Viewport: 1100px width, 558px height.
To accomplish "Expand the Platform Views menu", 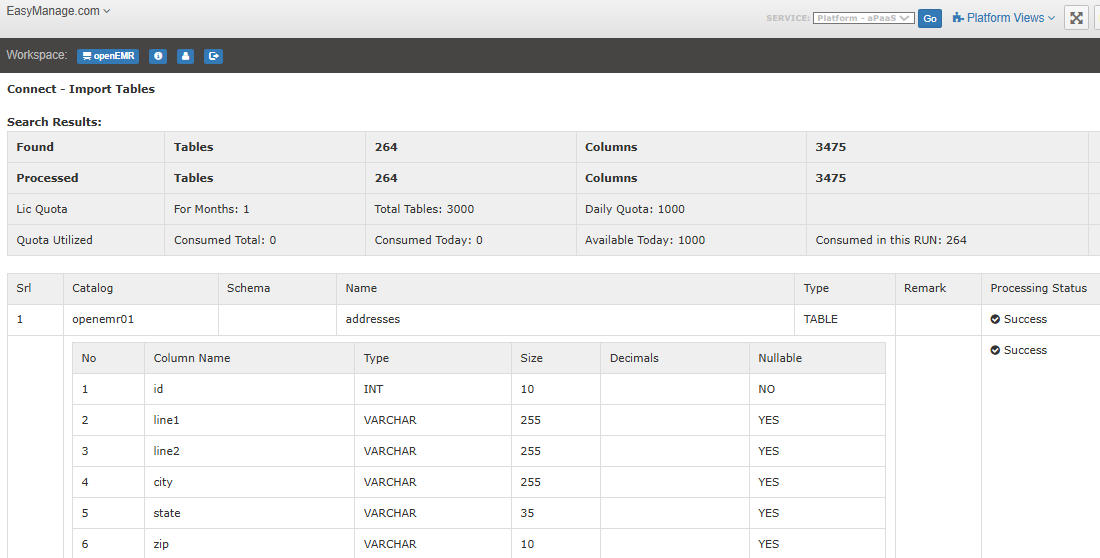I will 1003,18.
